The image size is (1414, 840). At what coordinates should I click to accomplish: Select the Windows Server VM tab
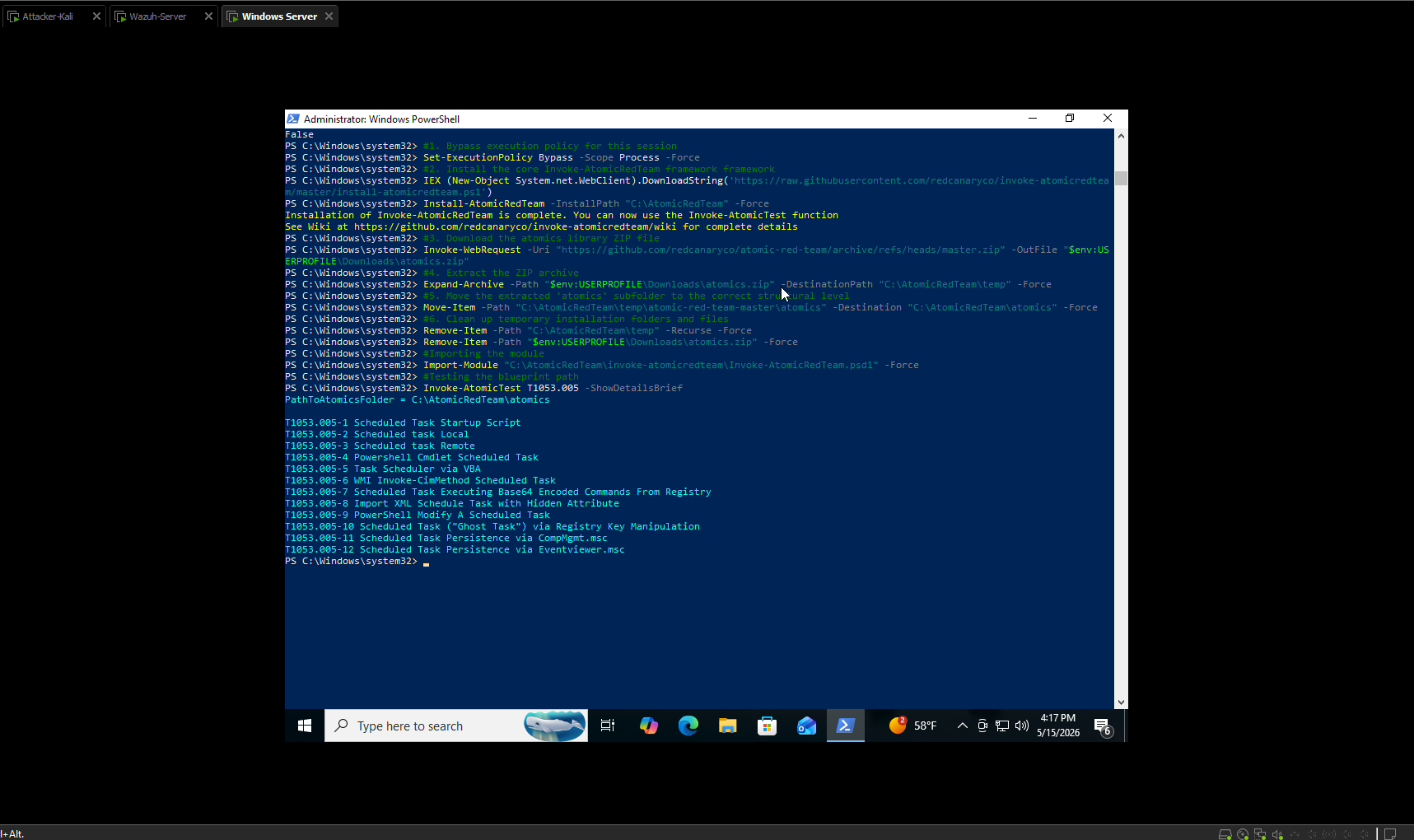tap(280, 16)
